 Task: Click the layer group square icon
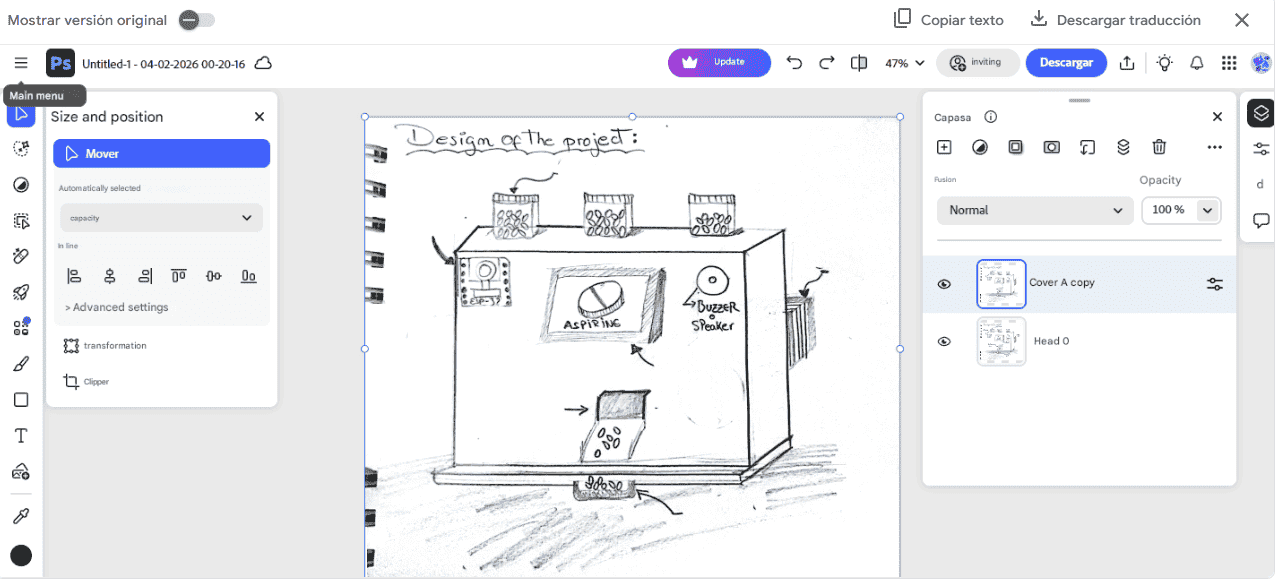pos(1016,147)
